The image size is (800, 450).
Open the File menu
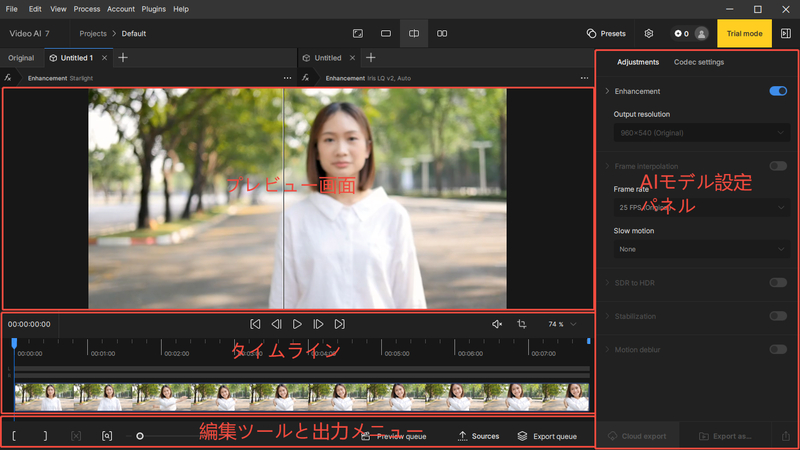[11, 9]
